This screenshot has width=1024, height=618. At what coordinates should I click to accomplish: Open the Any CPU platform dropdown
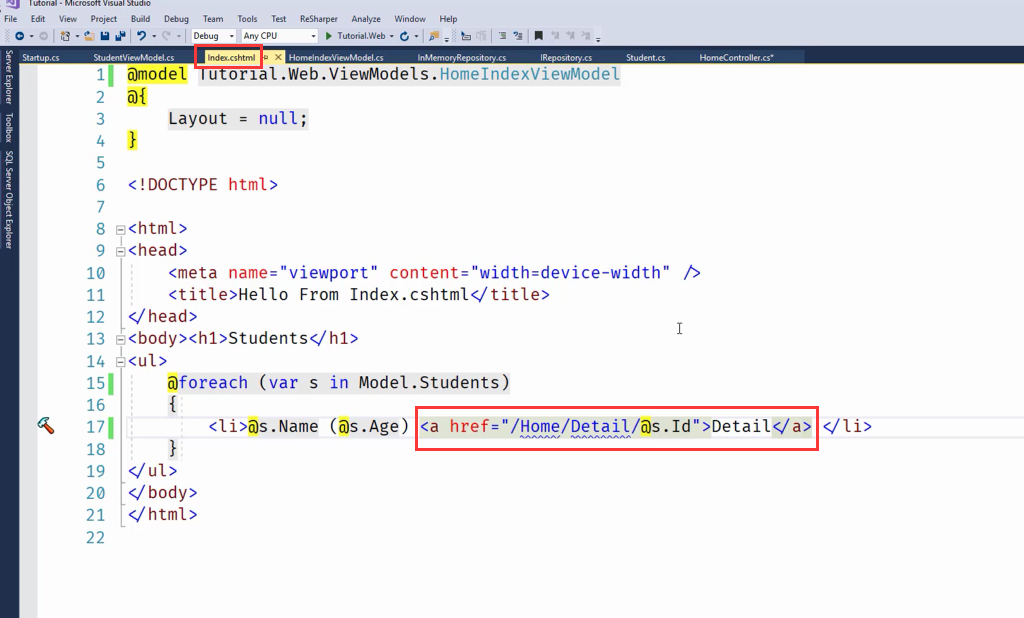[x=279, y=36]
